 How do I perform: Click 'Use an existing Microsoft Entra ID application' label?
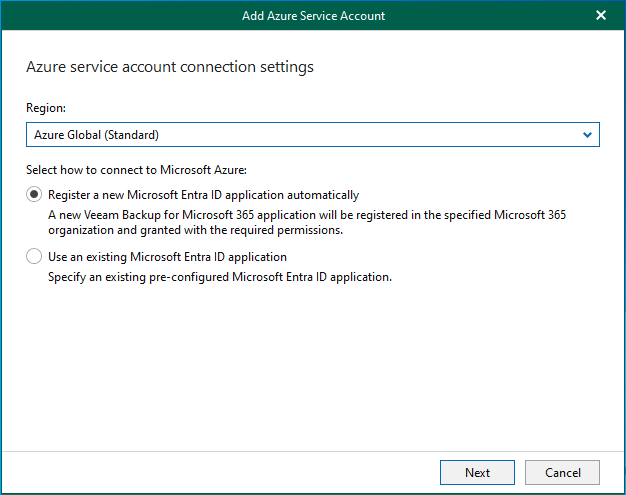pos(167,257)
